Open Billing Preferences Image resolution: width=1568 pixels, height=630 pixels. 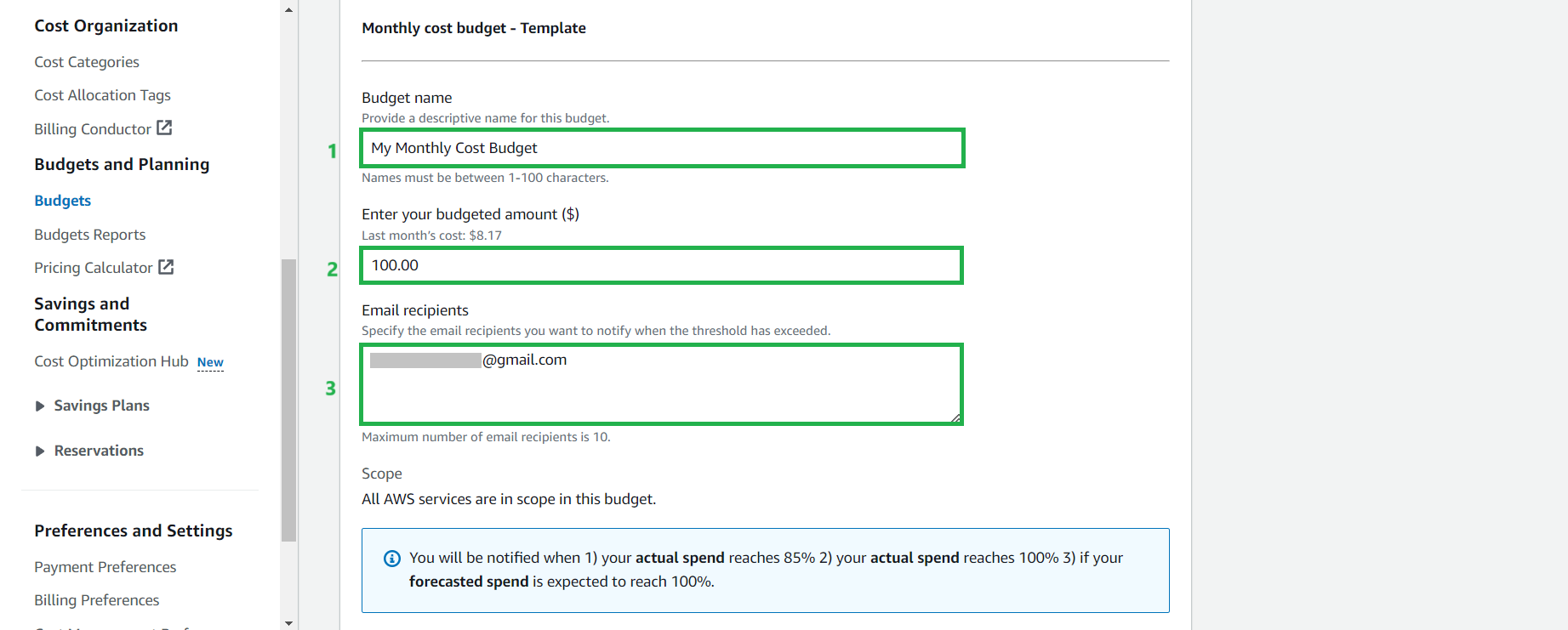[96, 600]
